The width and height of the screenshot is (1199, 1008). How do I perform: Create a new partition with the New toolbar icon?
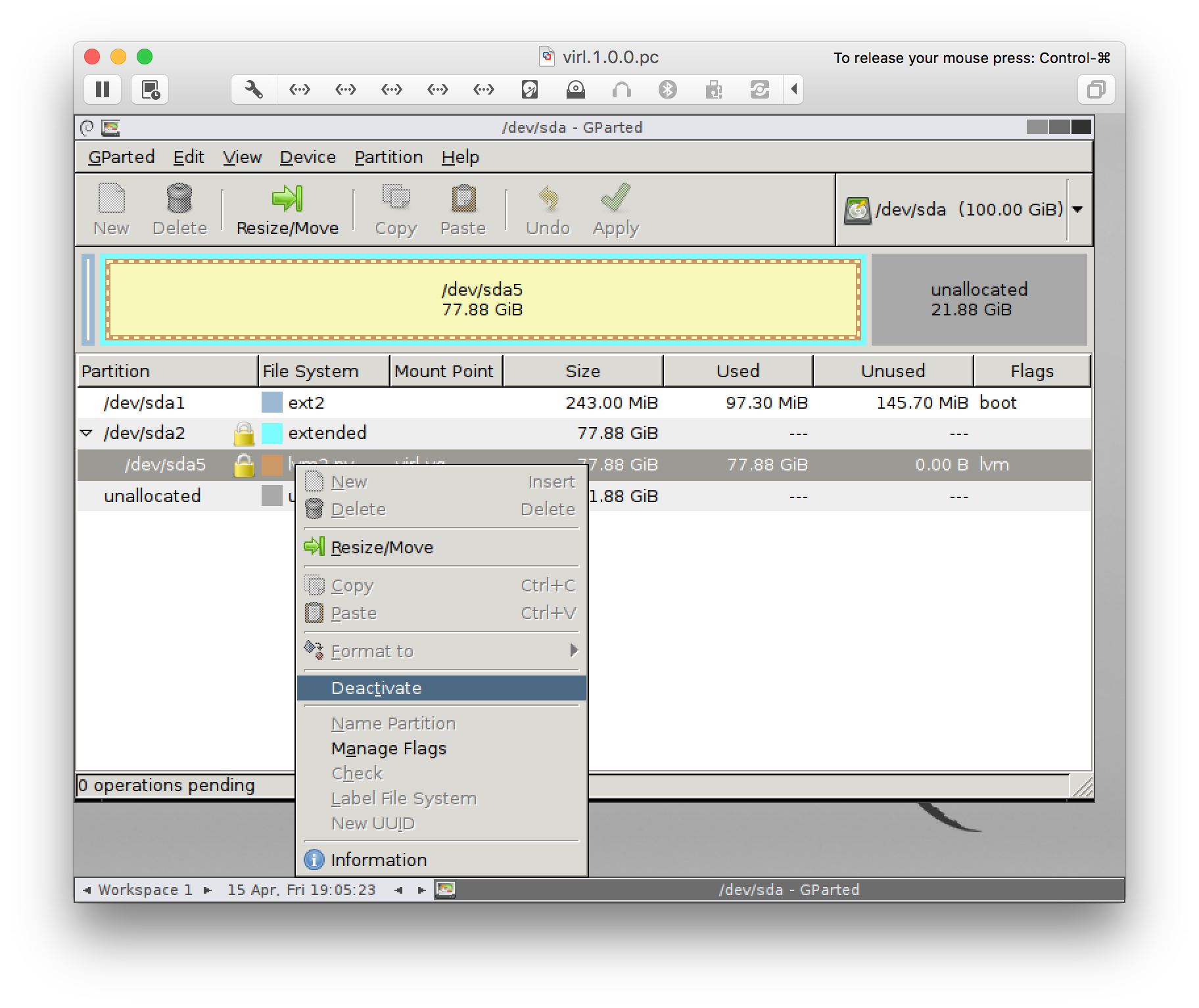(x=110, y=209)
